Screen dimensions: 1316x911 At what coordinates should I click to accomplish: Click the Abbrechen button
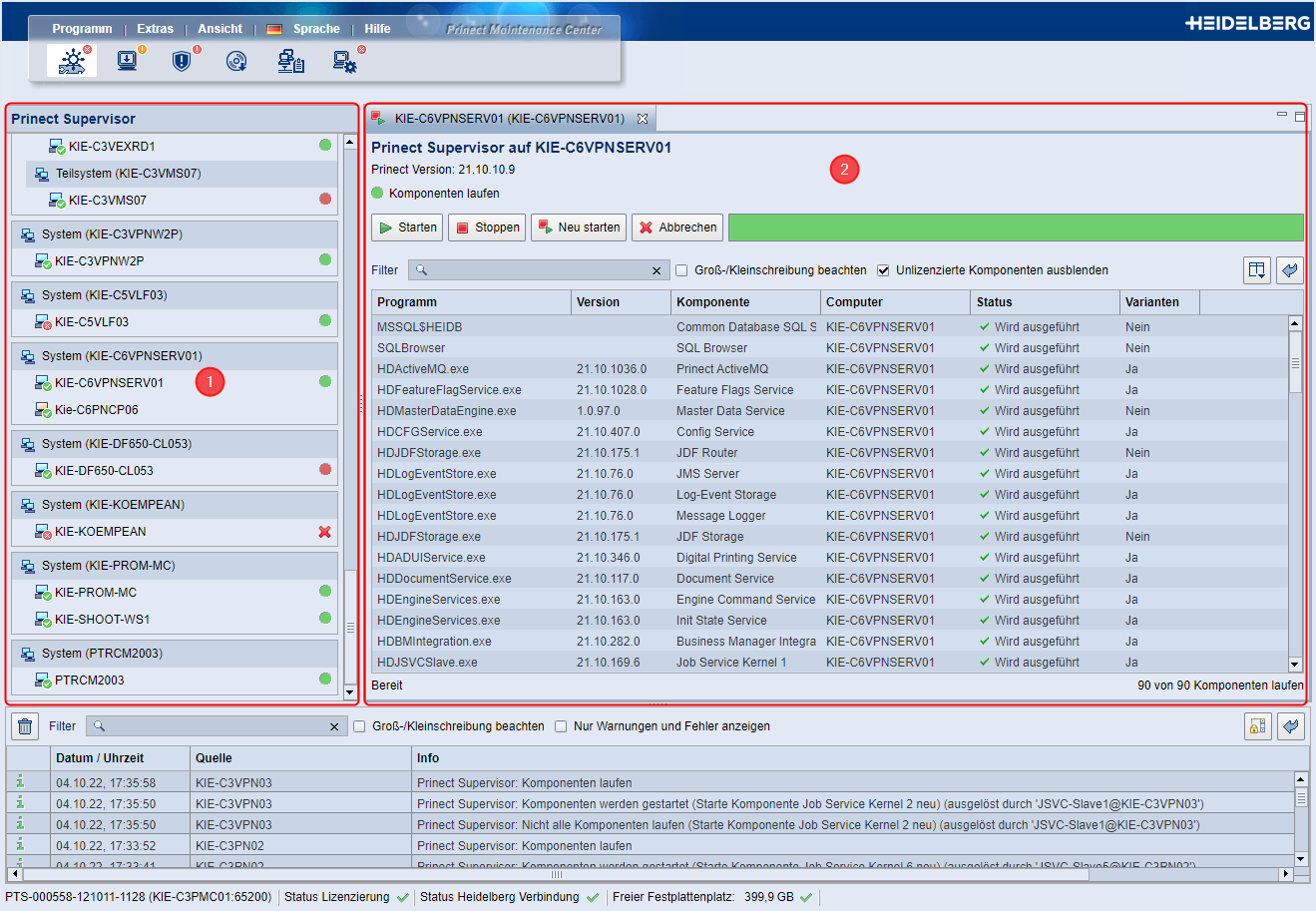(x=677, y=228)
